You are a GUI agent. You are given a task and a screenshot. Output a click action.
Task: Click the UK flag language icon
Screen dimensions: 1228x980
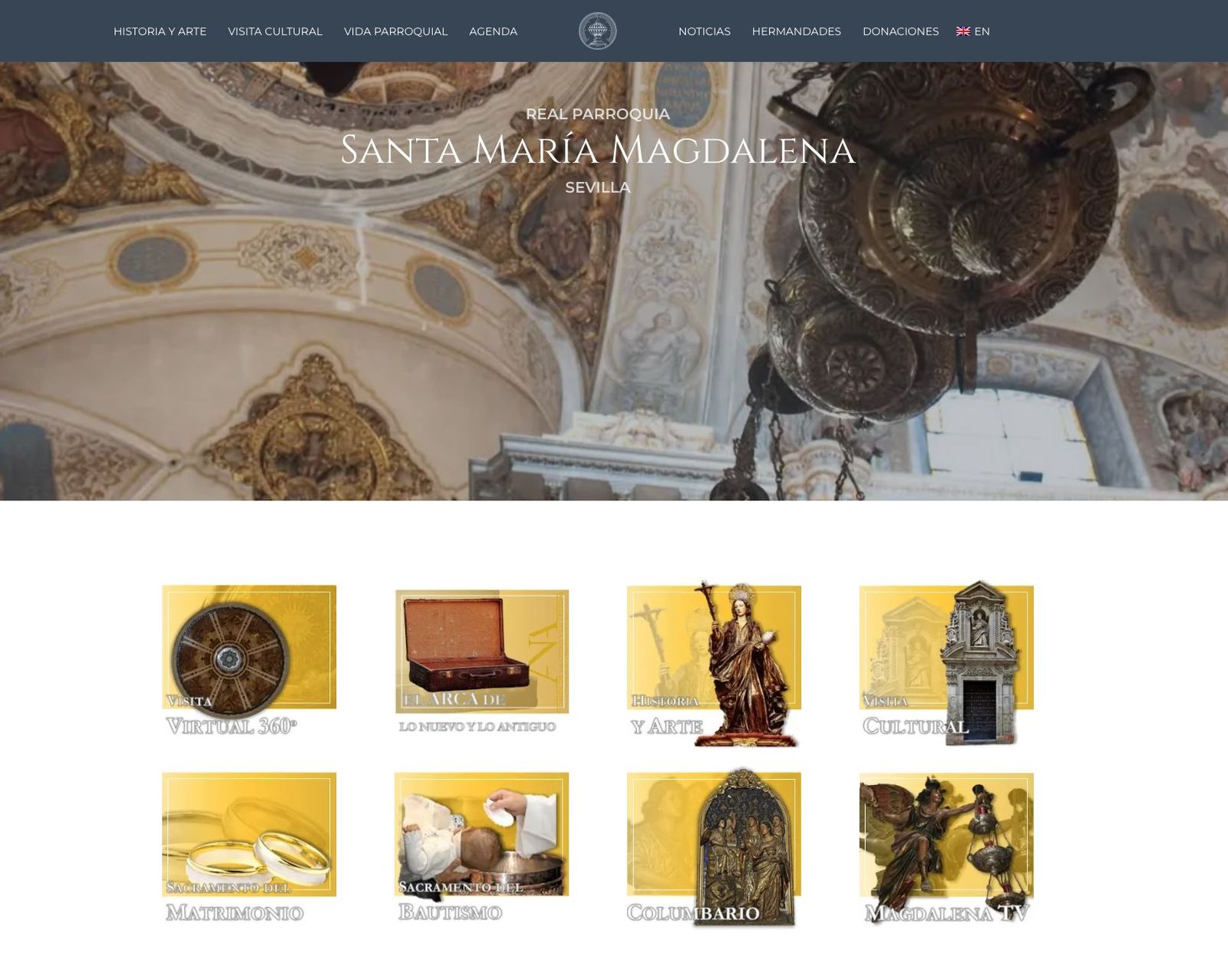pos(962,31)
